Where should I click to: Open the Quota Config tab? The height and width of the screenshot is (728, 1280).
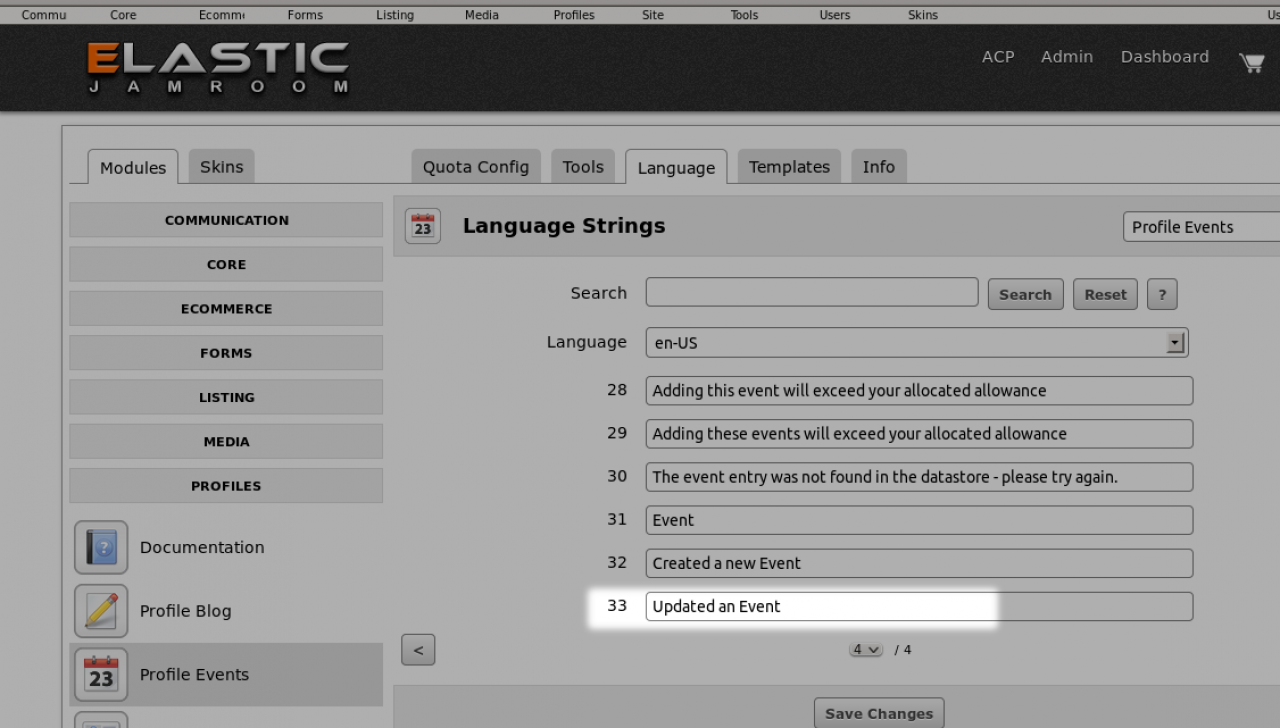point(475,167)
